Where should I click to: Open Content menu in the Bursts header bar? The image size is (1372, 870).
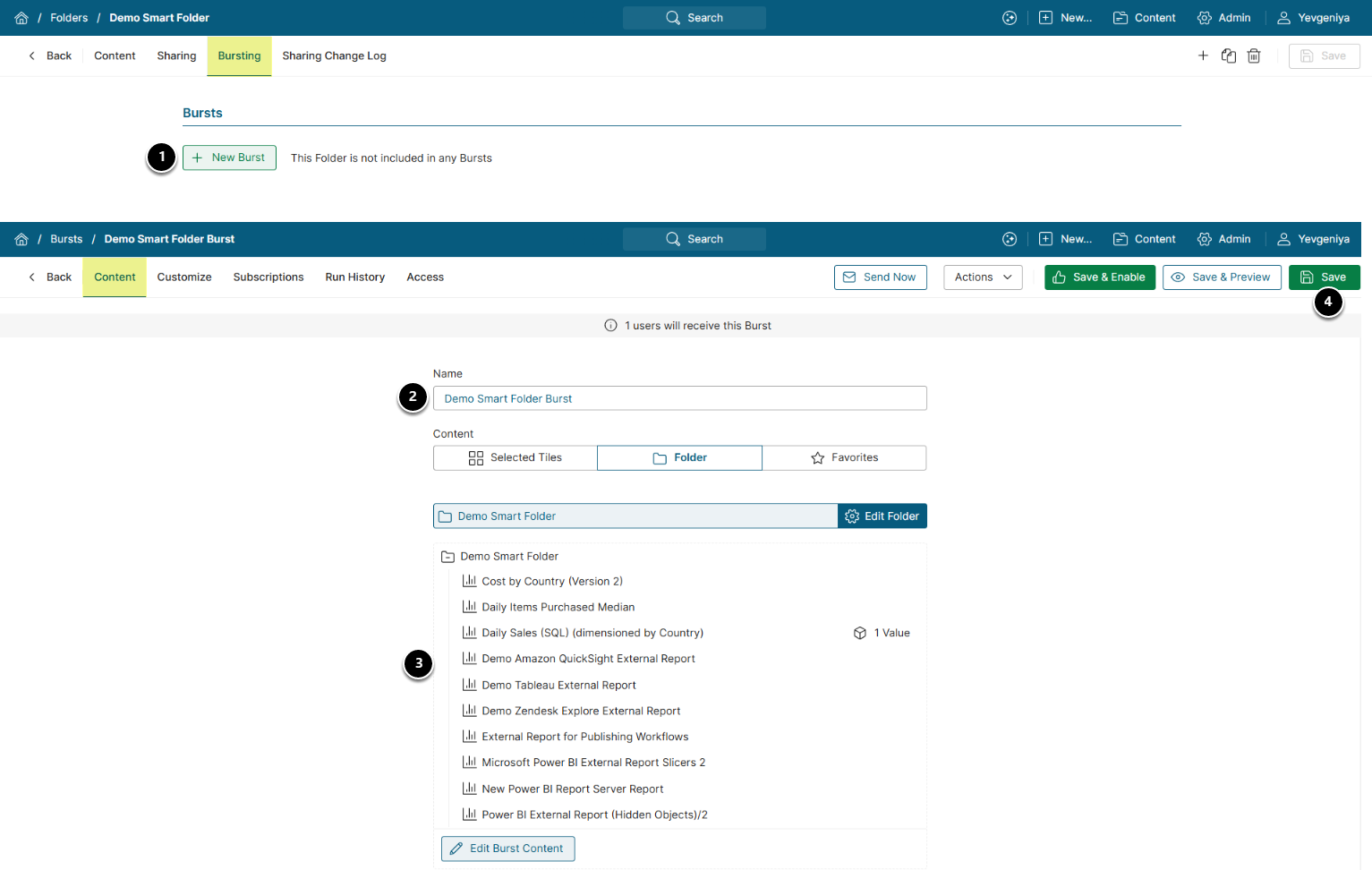(x=1144, y=239)
